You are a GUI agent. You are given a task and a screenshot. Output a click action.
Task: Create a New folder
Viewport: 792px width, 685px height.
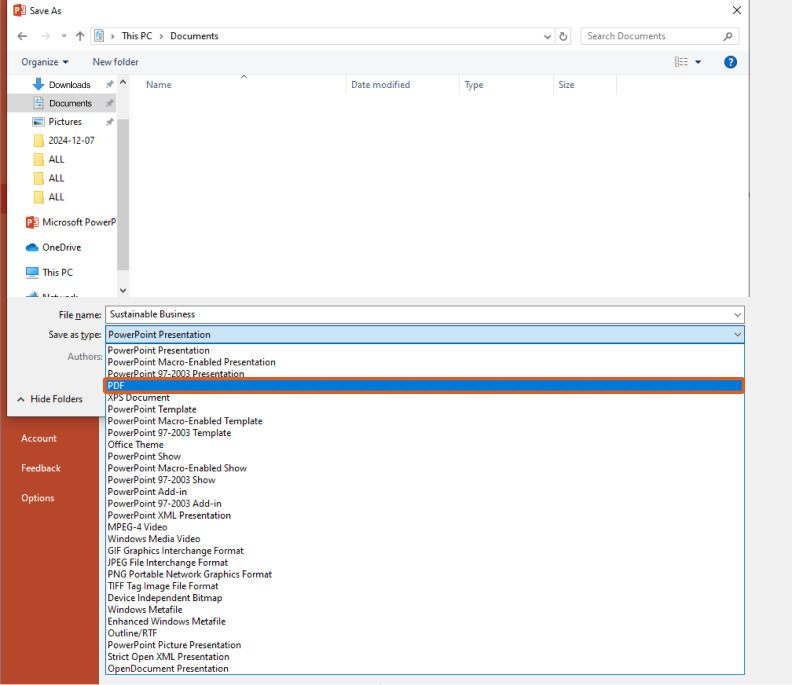click(x=115, y=62)
